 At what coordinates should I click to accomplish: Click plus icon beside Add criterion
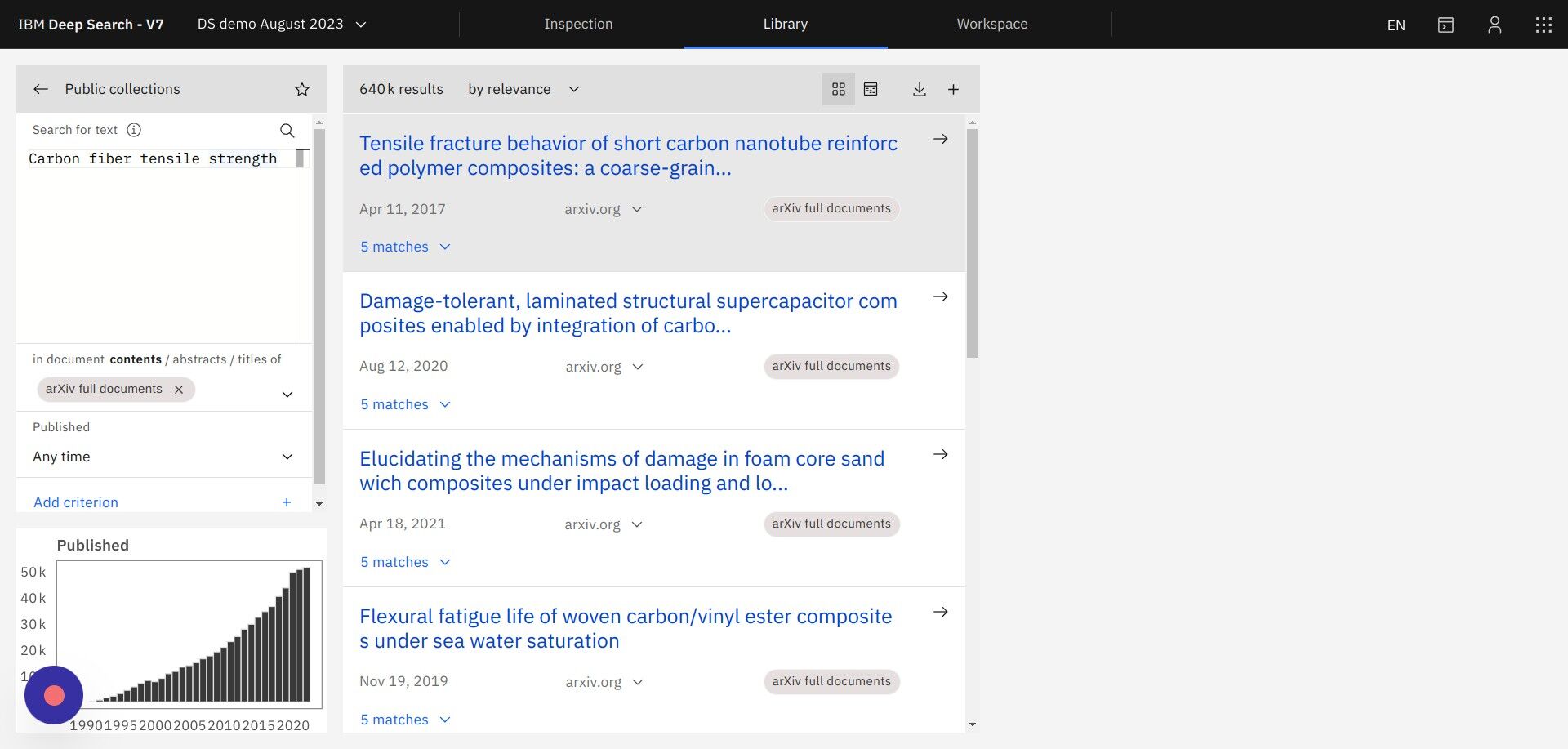[x=287, y=502]
